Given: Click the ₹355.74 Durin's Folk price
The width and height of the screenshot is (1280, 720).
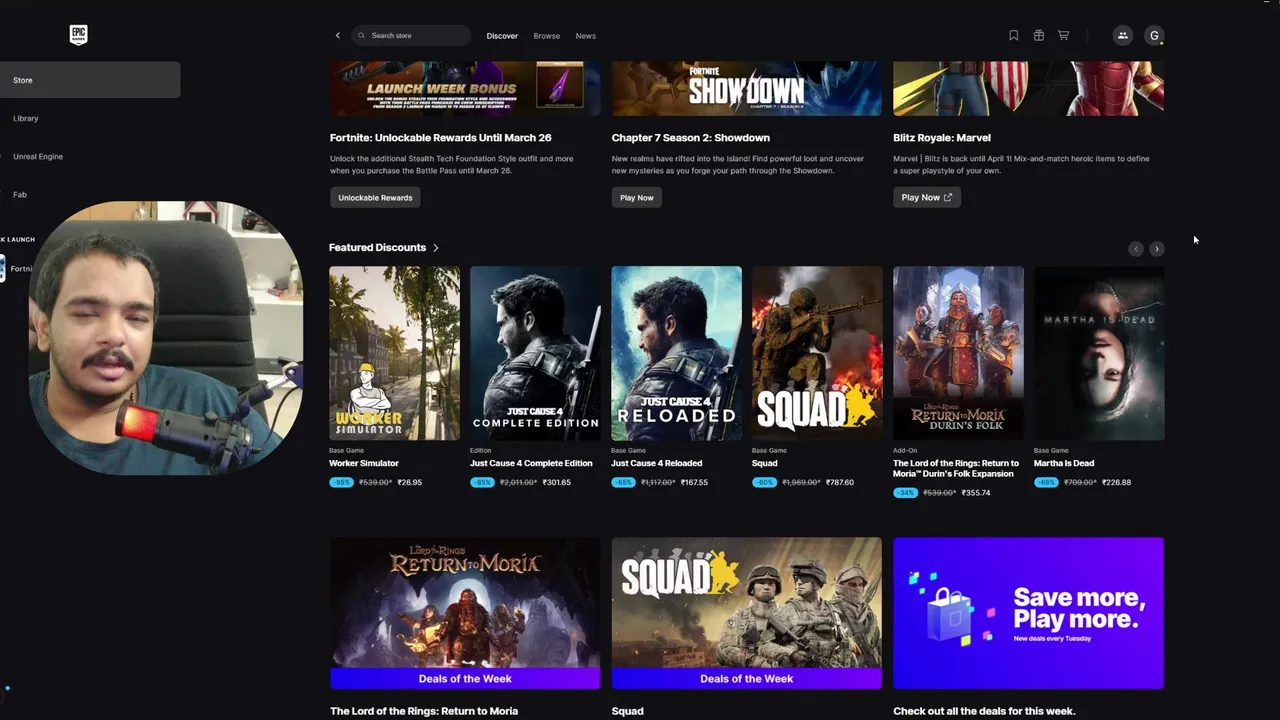Looking at the screenshot, I should [976, 493].
